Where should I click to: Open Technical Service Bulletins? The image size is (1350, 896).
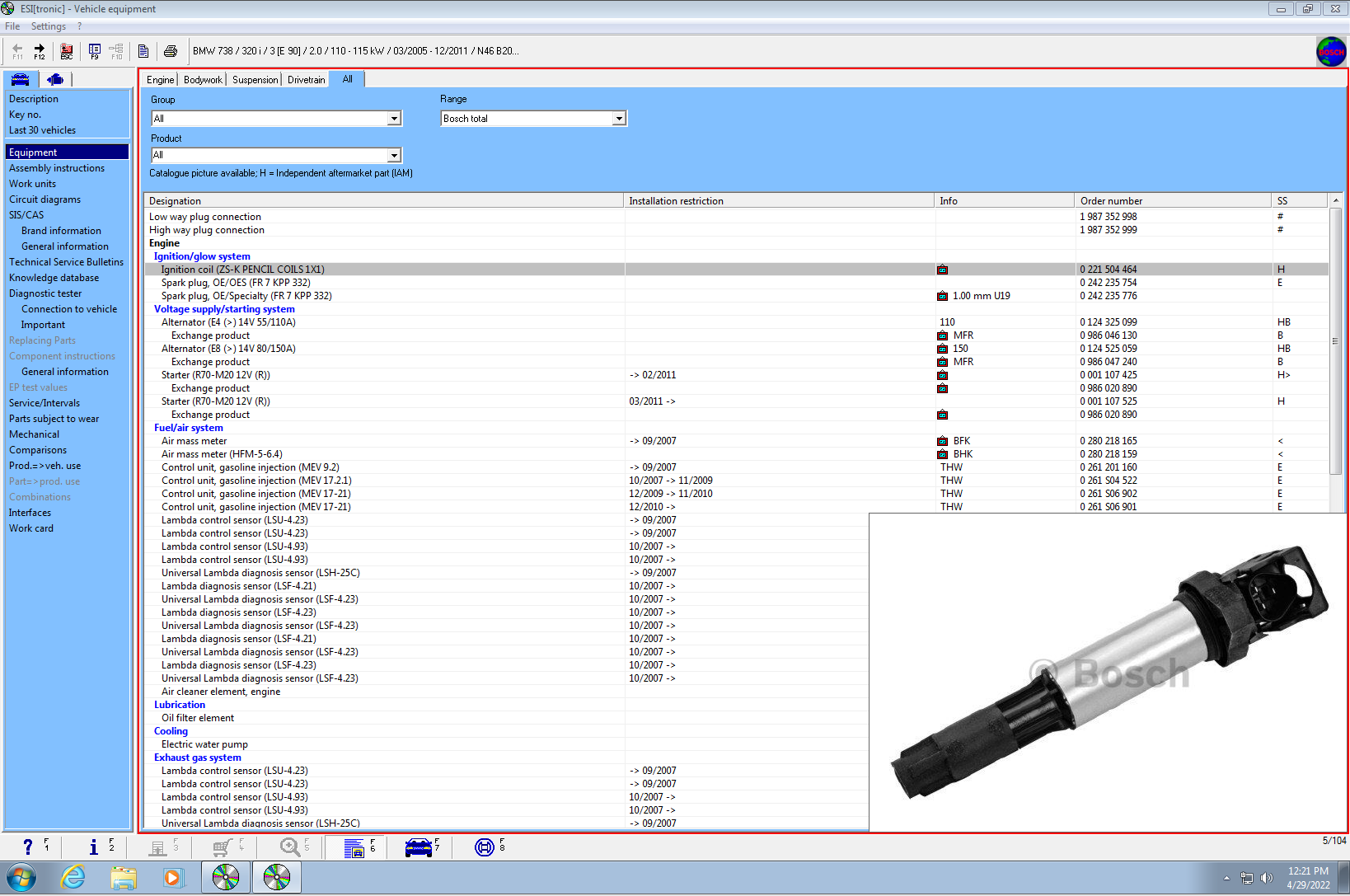coord(67,262)
